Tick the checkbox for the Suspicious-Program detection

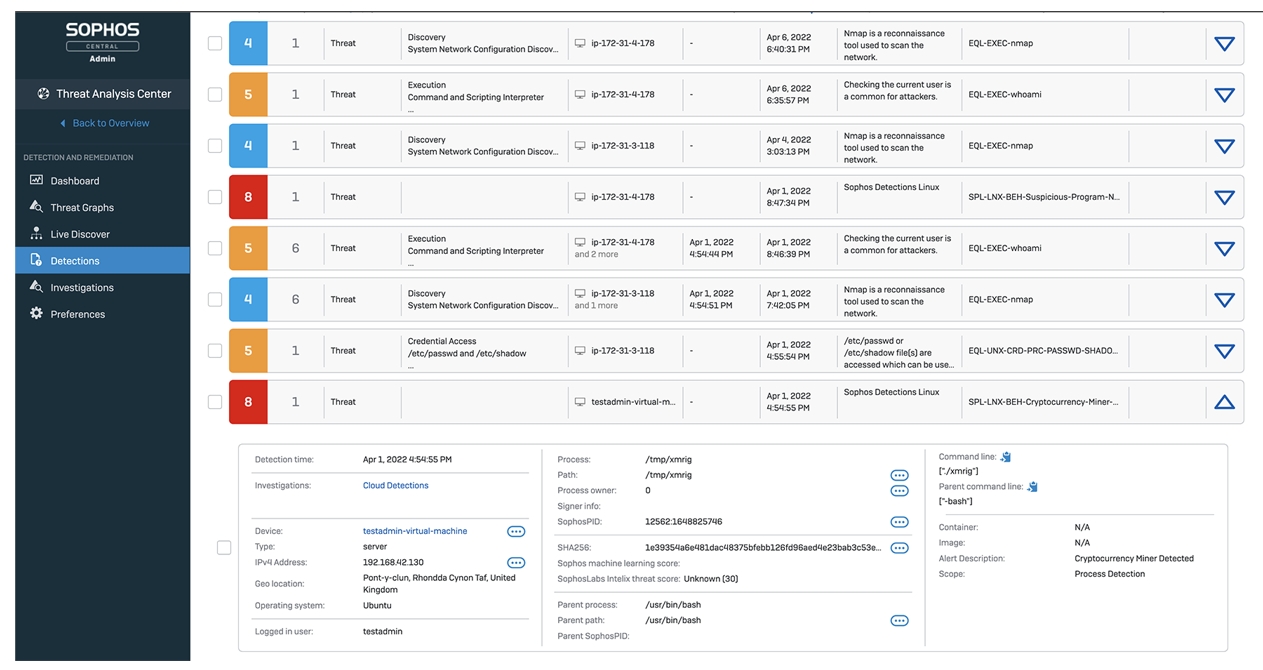(215, 197)
